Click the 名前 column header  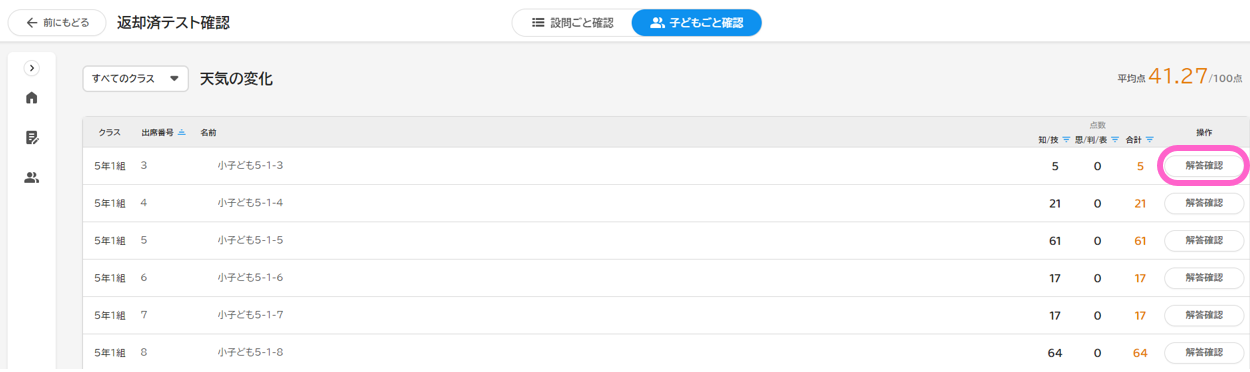coord(208,132)
